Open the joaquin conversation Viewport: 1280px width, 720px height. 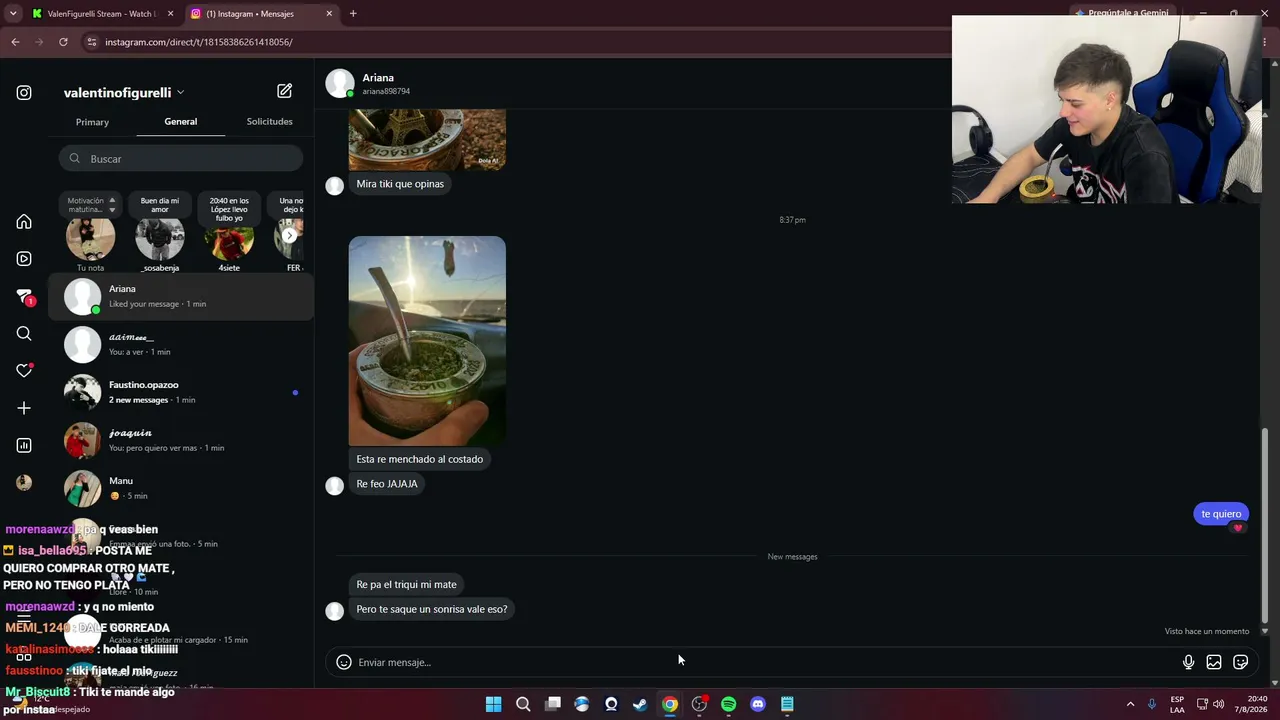click(181, 440)
